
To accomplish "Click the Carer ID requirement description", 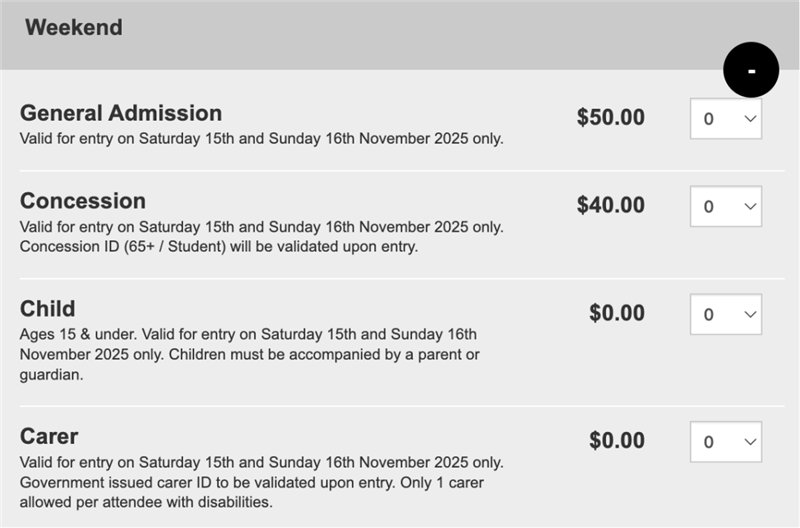I will [x=261, y=483].
